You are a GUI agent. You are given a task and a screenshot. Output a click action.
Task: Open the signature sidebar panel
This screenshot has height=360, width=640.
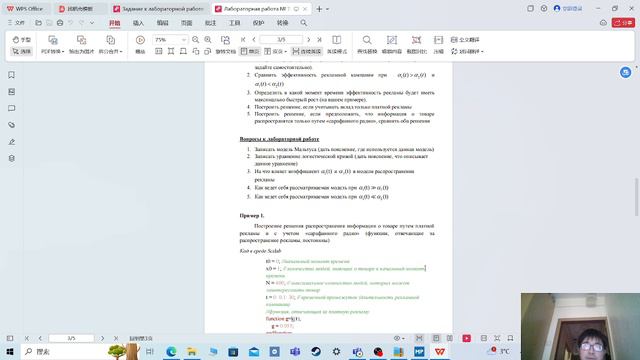tap(11, 142)
